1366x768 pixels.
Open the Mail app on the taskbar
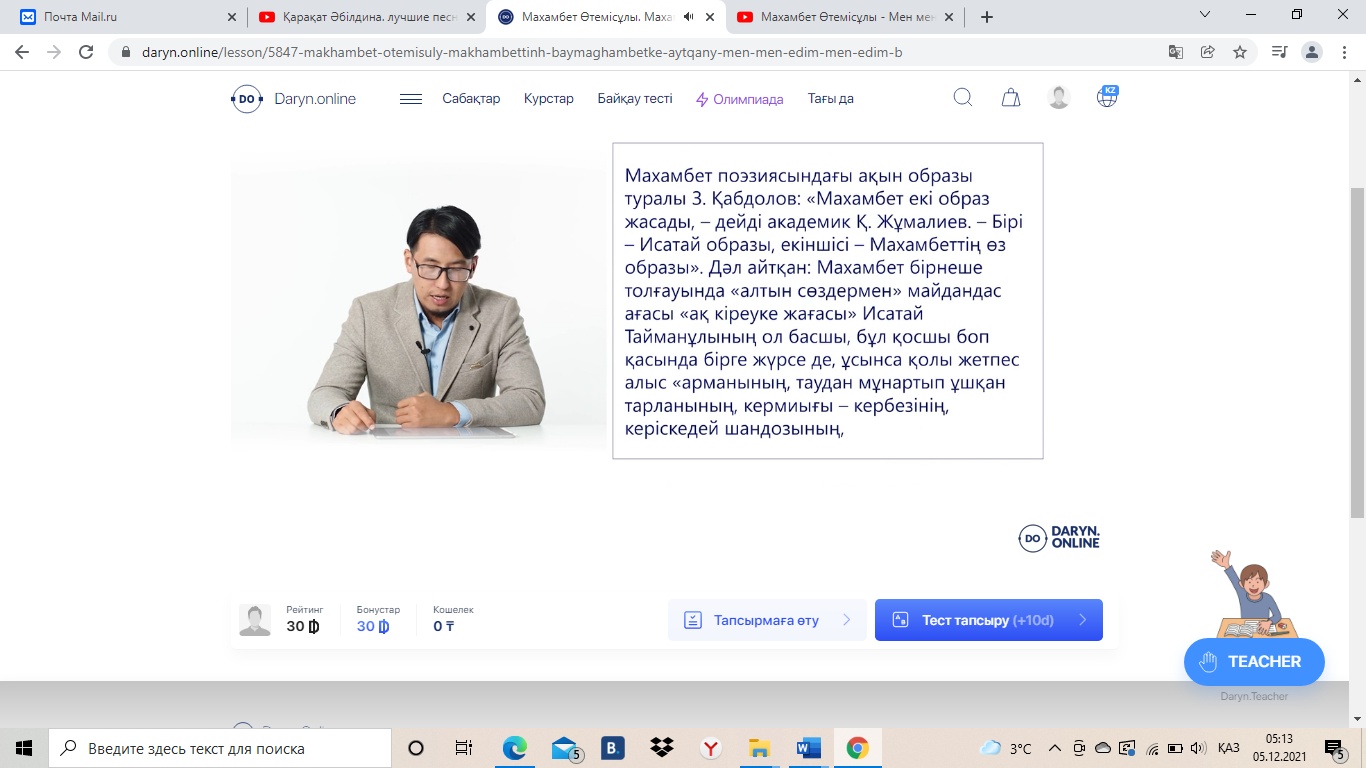pyautogui.click(x=565, y=748)
